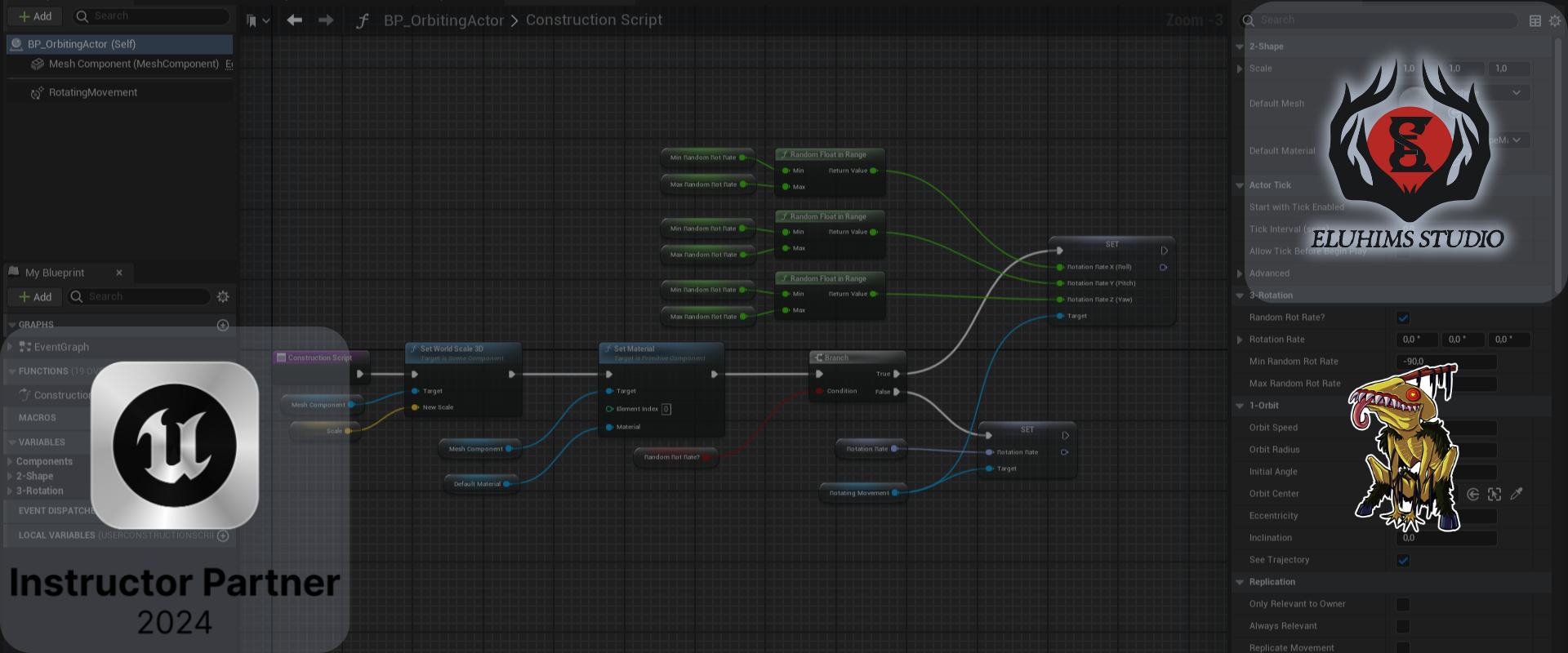This screenshot has height=653, width=1568.
Task: Click the Min Random Rot Rate value field
Action: 1446,362
